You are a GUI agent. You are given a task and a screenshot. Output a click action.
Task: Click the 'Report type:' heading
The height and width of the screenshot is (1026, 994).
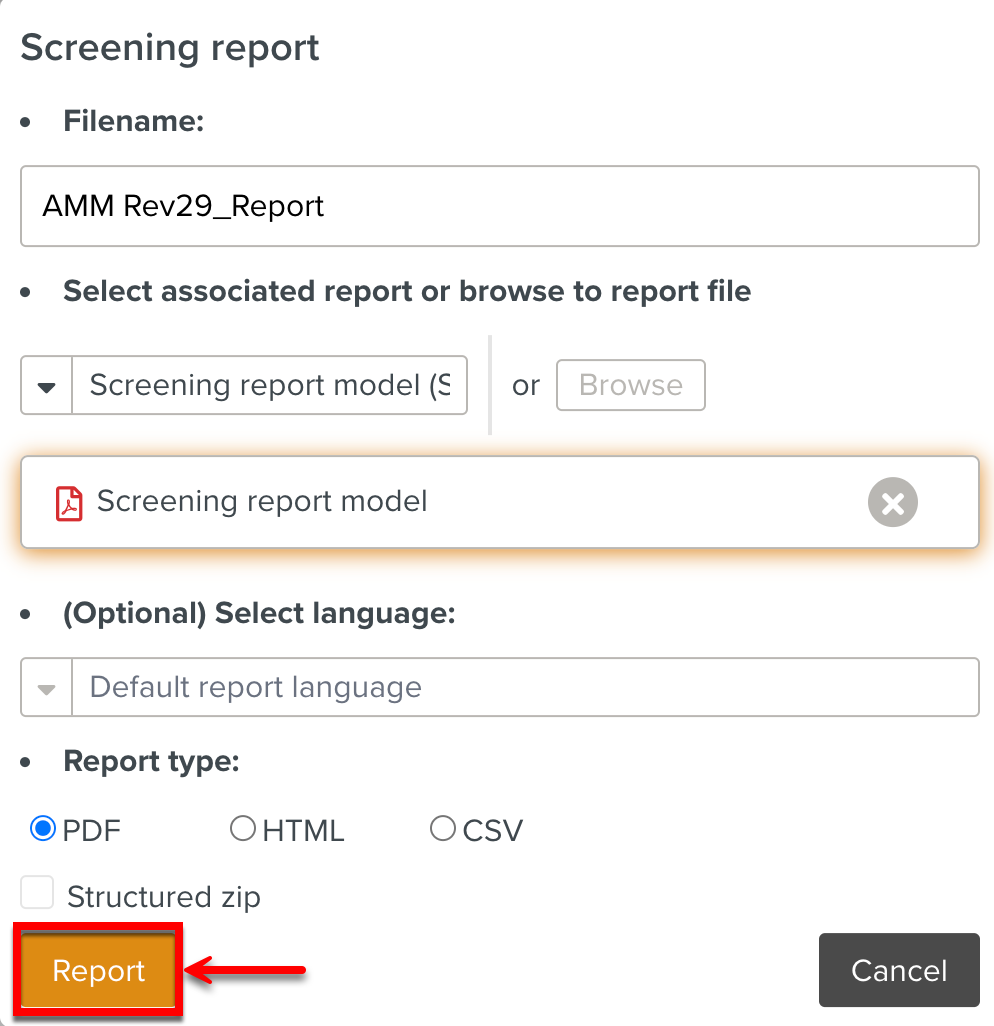pyautogui.click(x=151, y=762)
